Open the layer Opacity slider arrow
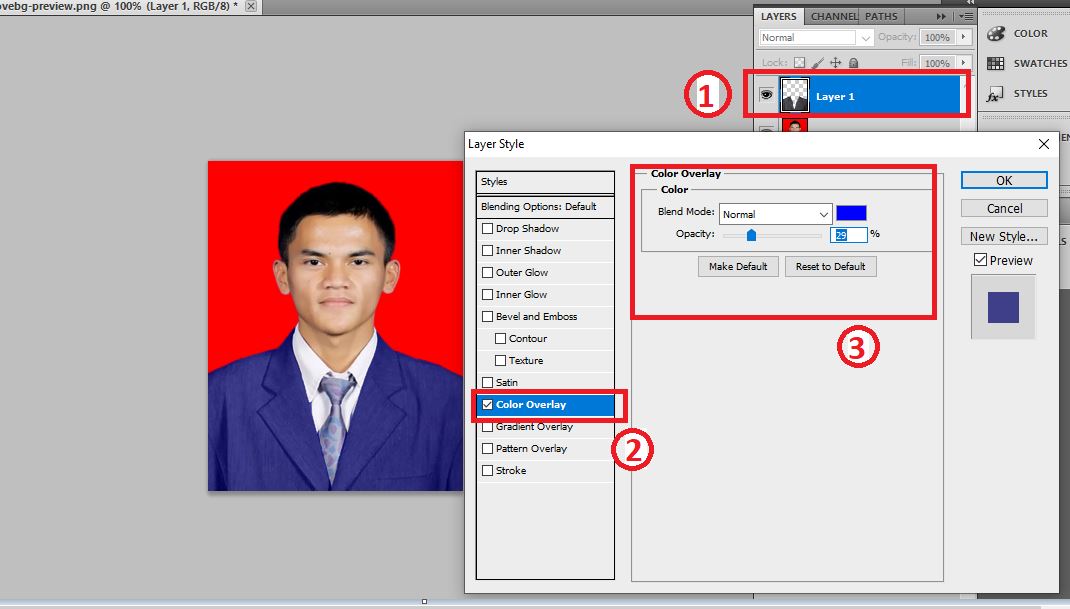 964,37
